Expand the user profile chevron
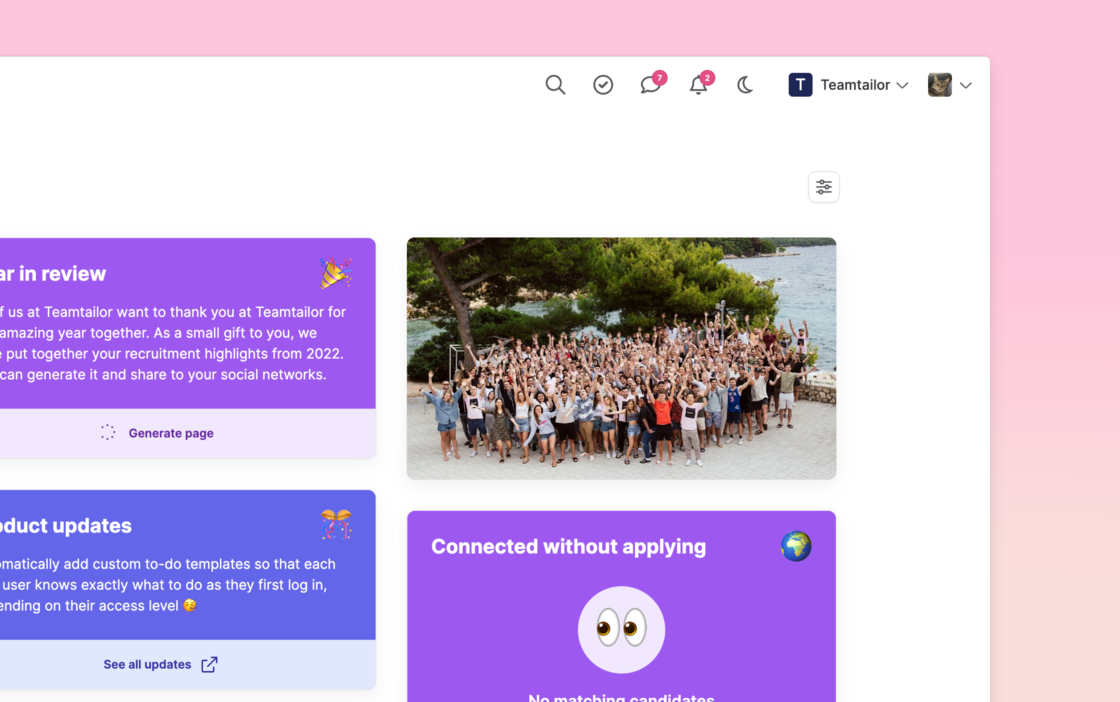The width and height of the screenshot is (1120, 702). (966, 86)
